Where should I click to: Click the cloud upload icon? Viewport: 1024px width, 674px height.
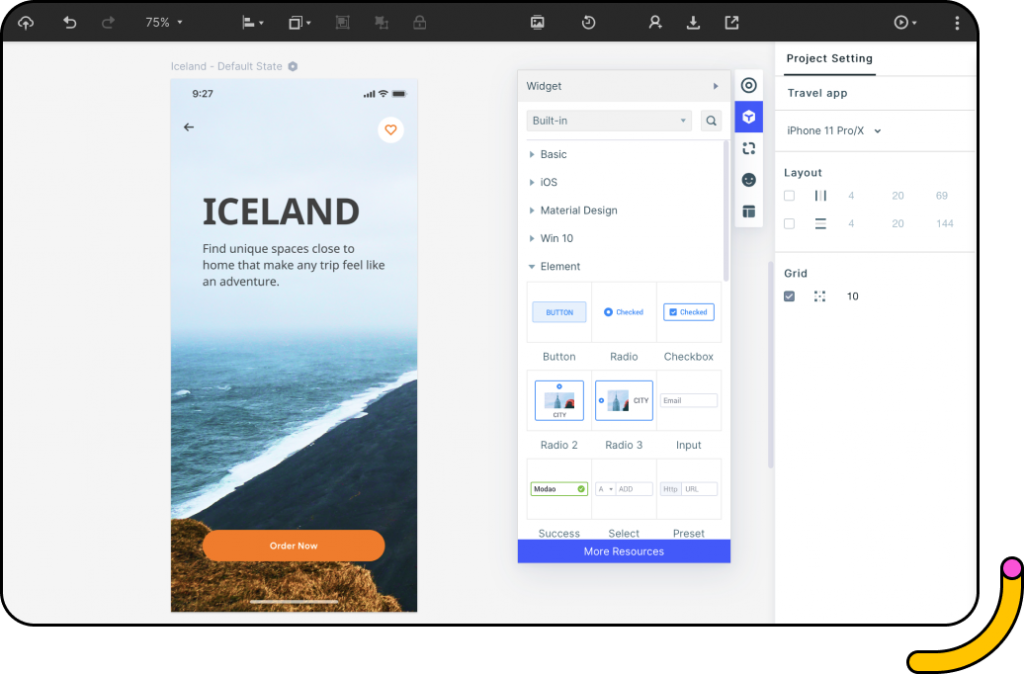coord(25,23)
